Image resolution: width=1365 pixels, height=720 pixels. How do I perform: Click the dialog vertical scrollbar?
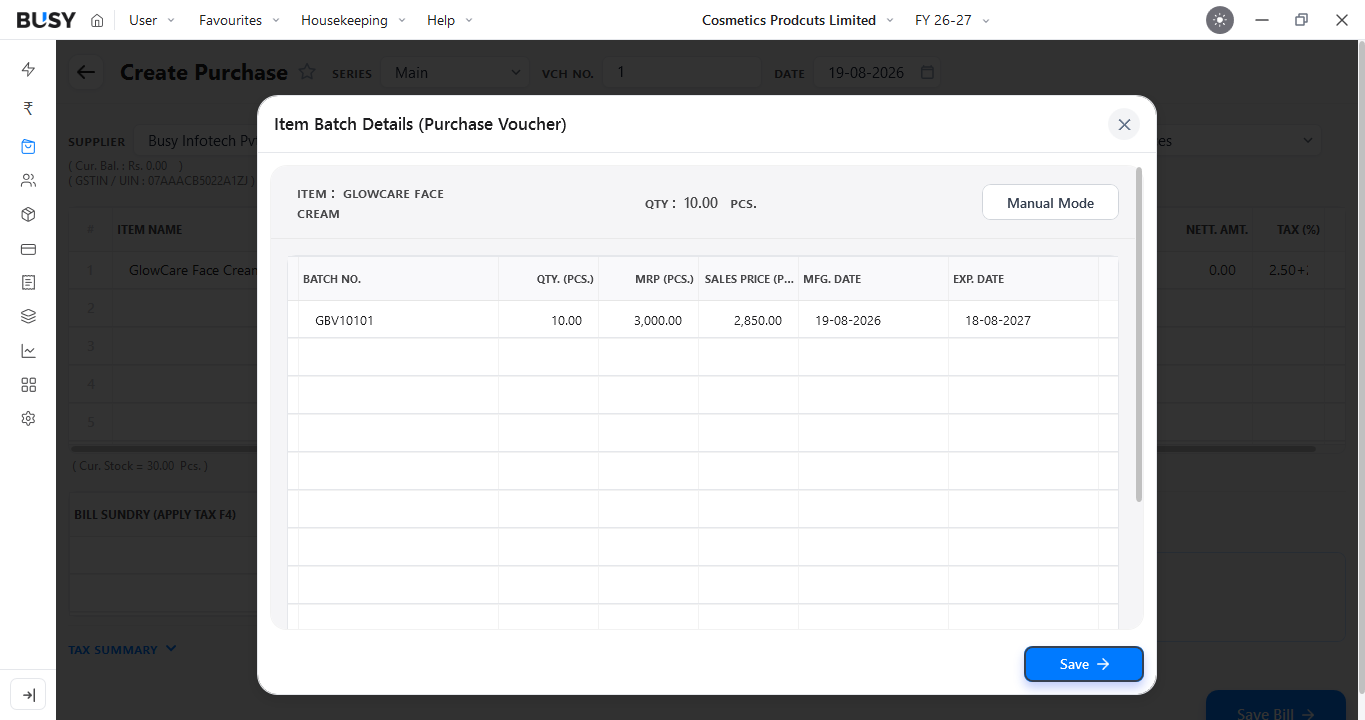(x=1139, y=335)
